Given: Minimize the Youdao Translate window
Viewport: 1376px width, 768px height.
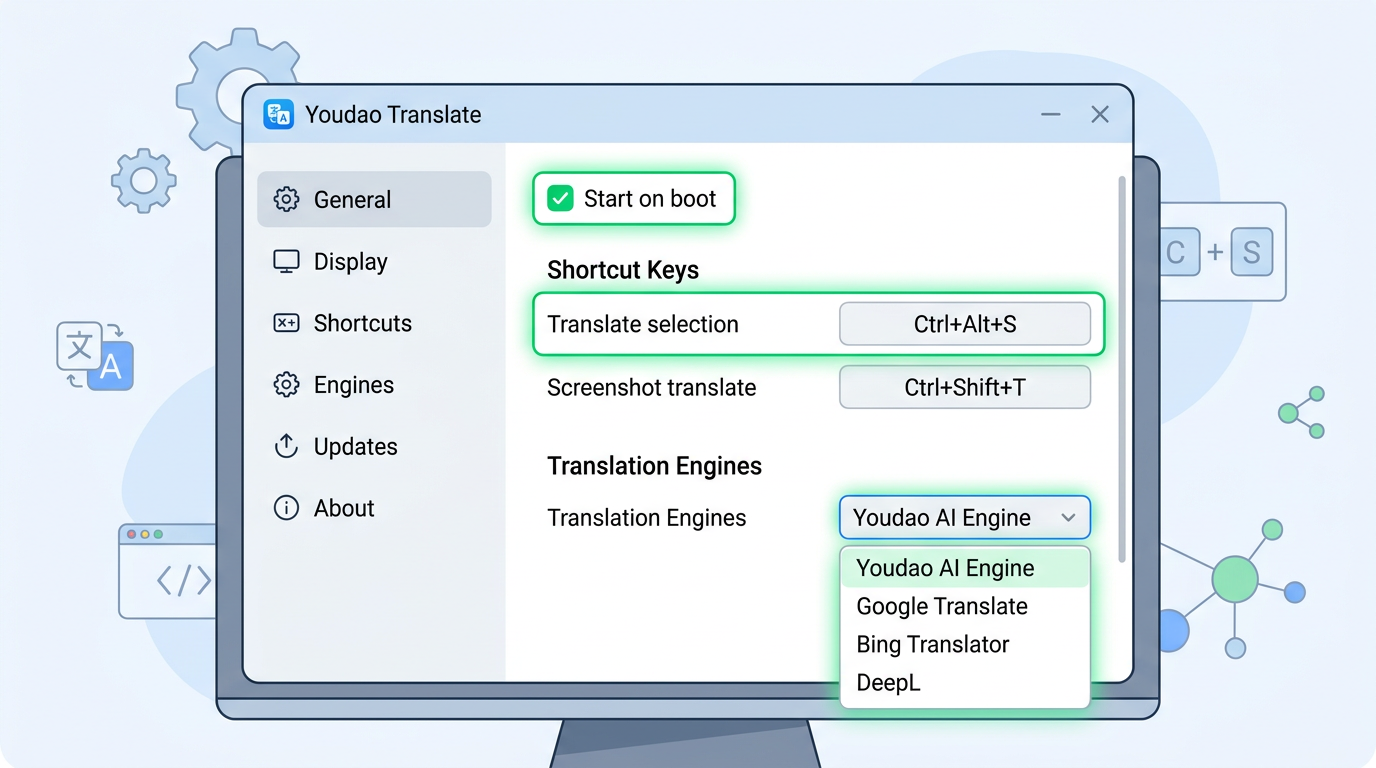Looking at the screenshot, I should [x=1051, y=115].
